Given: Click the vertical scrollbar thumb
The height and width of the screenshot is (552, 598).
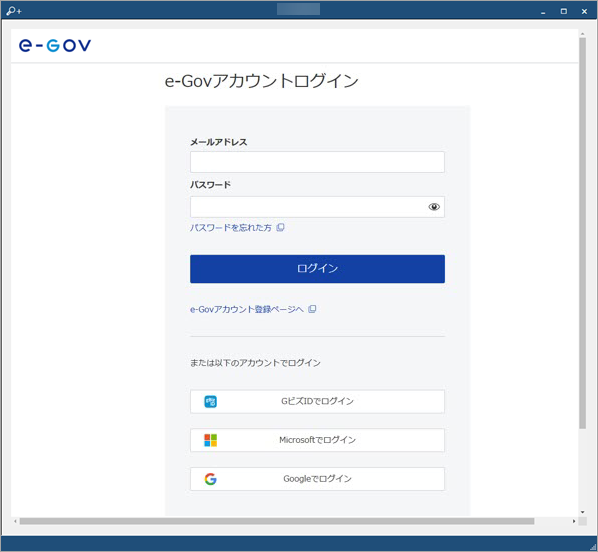Looking at the screenshot, I should [582, 233].
